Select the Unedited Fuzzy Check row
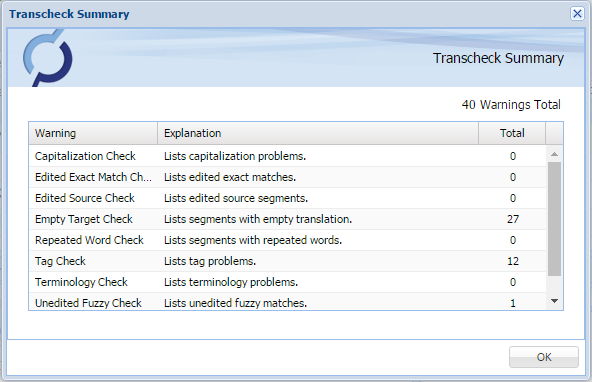 click(x=287, y=302)
